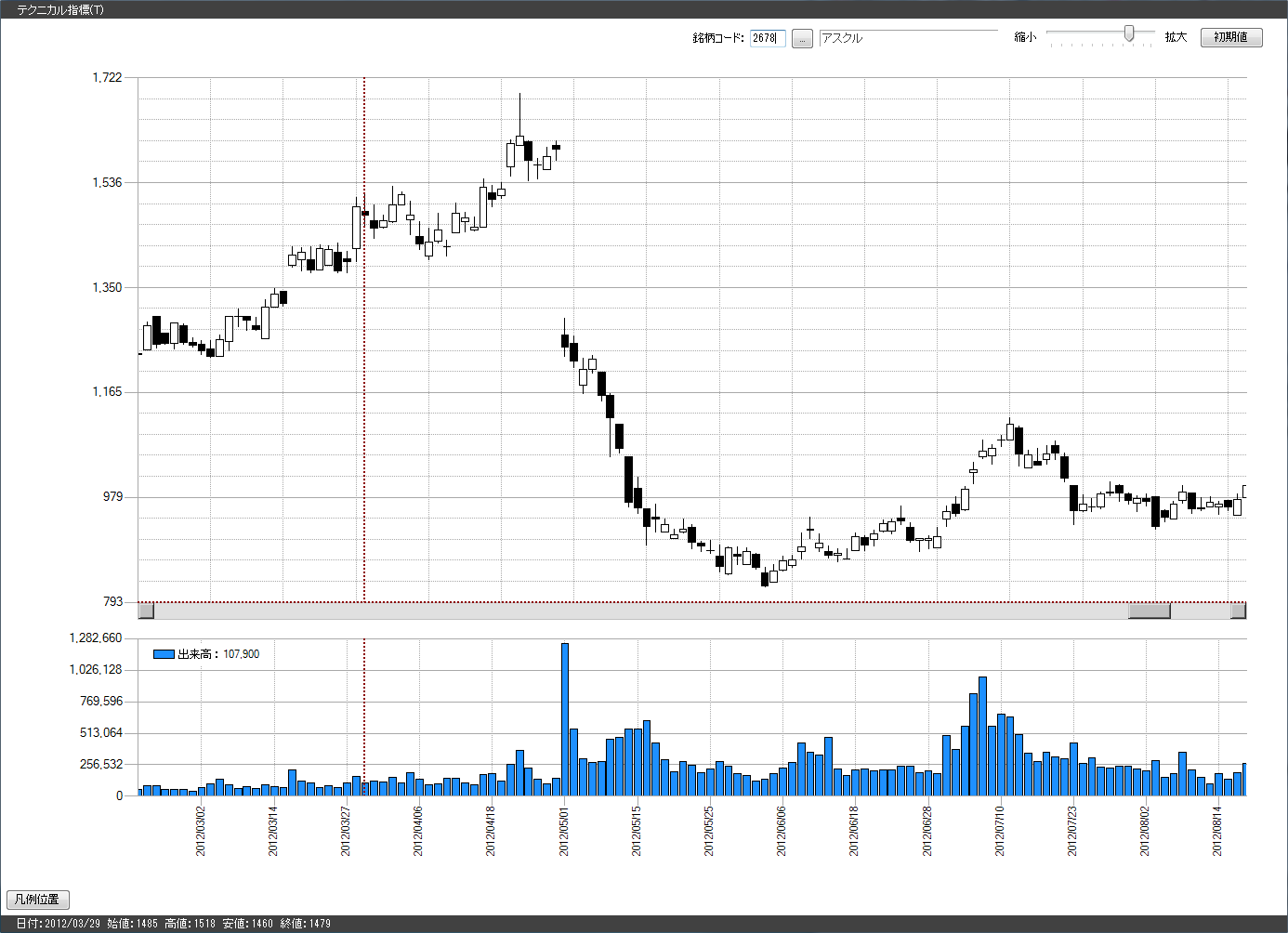Click the 2012/03/27 date axis label
The height and width of the screenshot is (933, 1288).
(346, 830)
